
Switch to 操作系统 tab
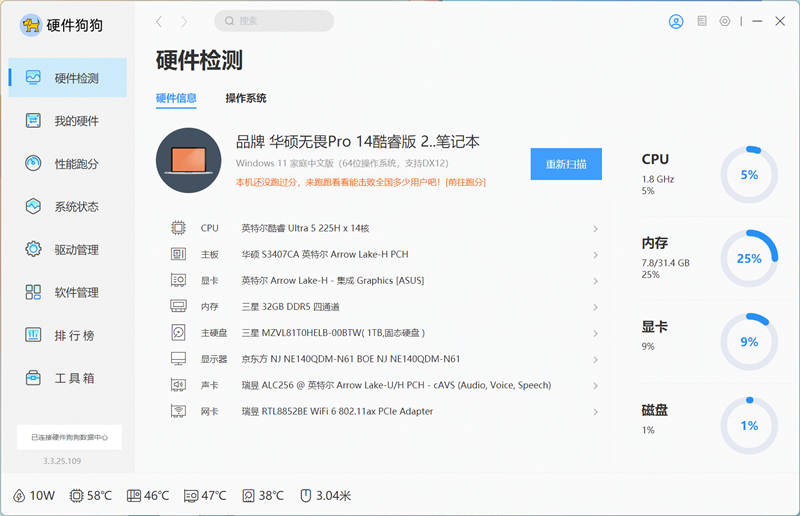click(x=246, y=98)
